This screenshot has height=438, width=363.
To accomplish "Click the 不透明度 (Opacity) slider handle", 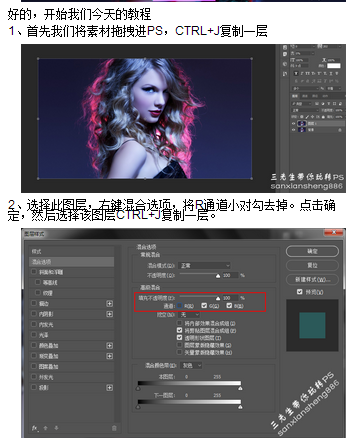I will pyautogui.click(x=218, y=276).
